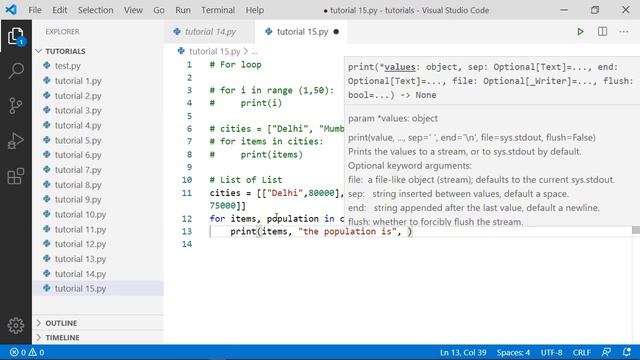
Task: Open the Edit menu
Action: pyautogui.click(x=60, y=10)
